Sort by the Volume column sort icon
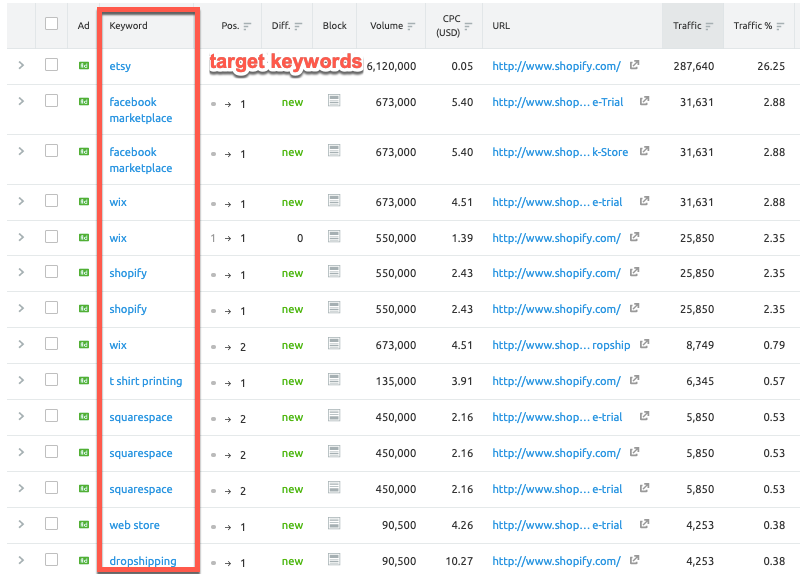 (411, 26)
